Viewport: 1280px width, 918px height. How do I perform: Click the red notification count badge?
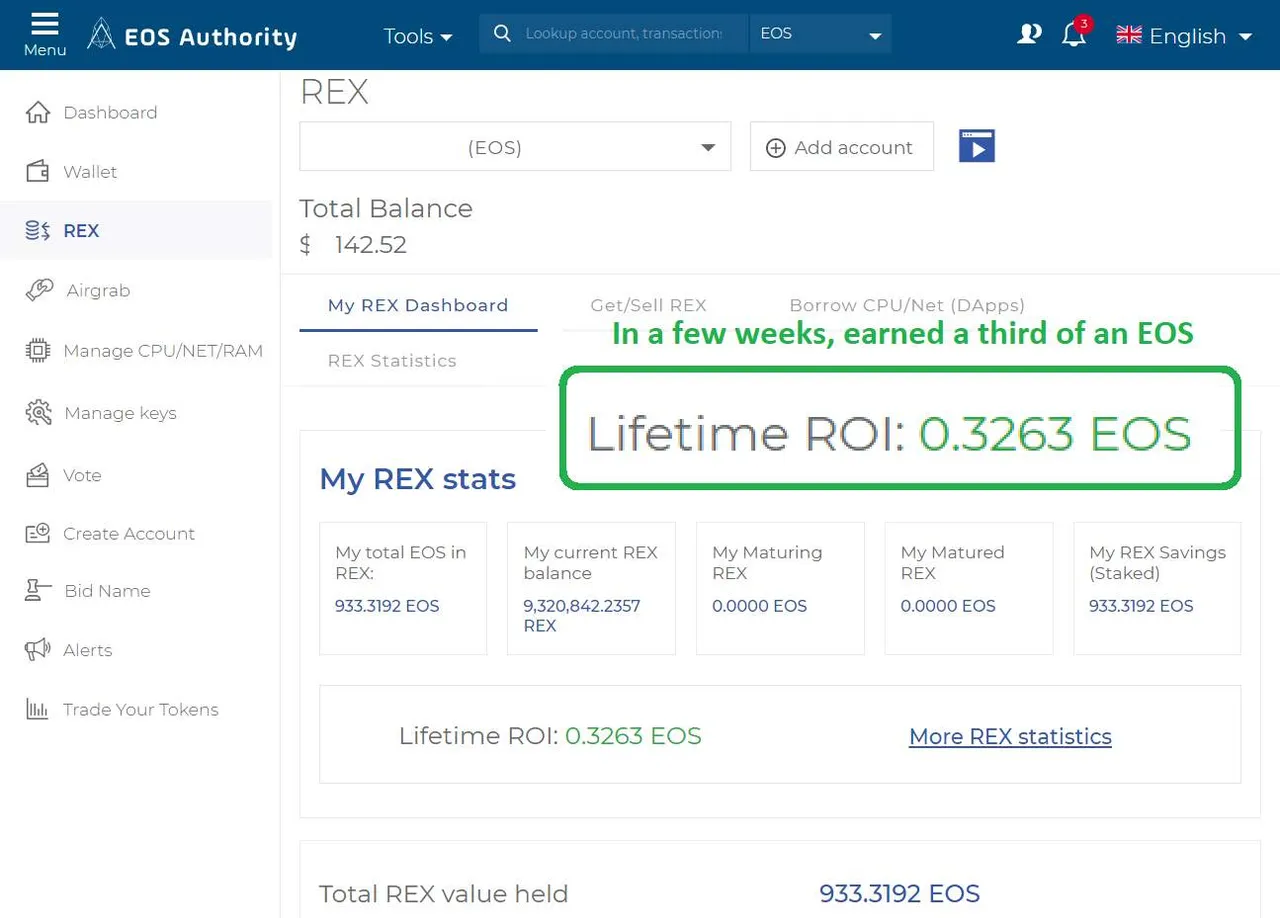tap(1084, 23)
